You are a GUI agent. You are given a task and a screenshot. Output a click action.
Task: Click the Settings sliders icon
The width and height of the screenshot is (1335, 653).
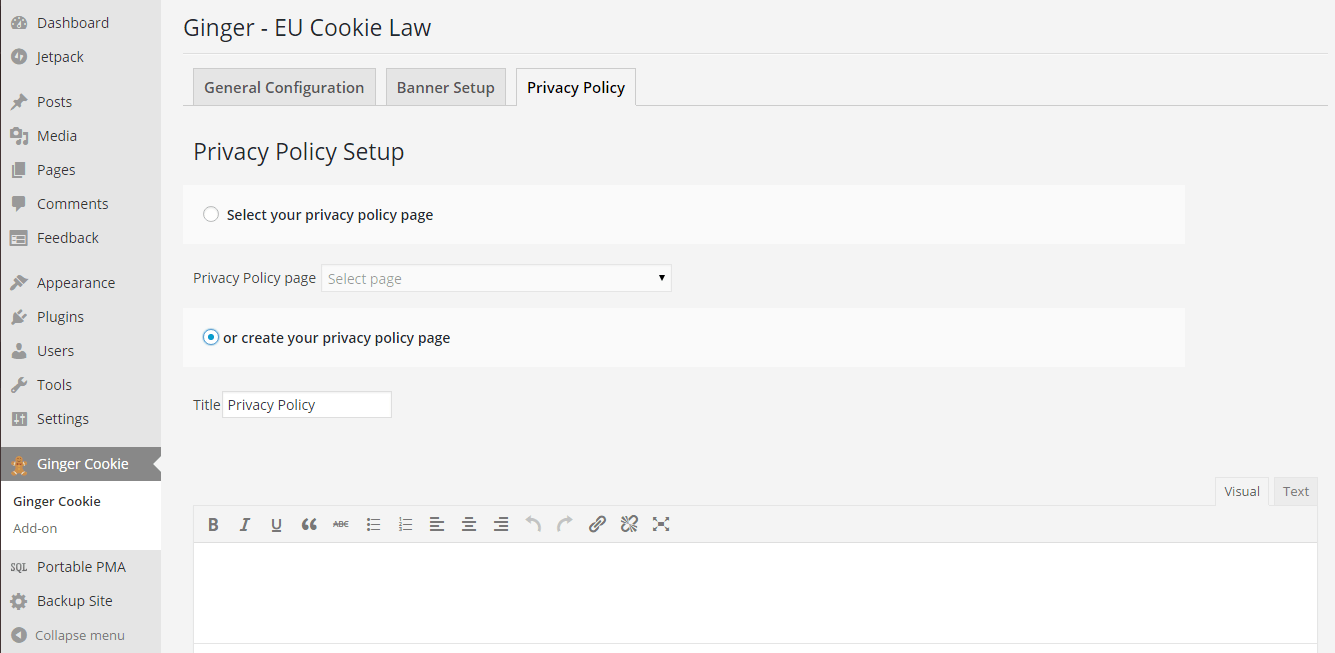click(19, 419)
